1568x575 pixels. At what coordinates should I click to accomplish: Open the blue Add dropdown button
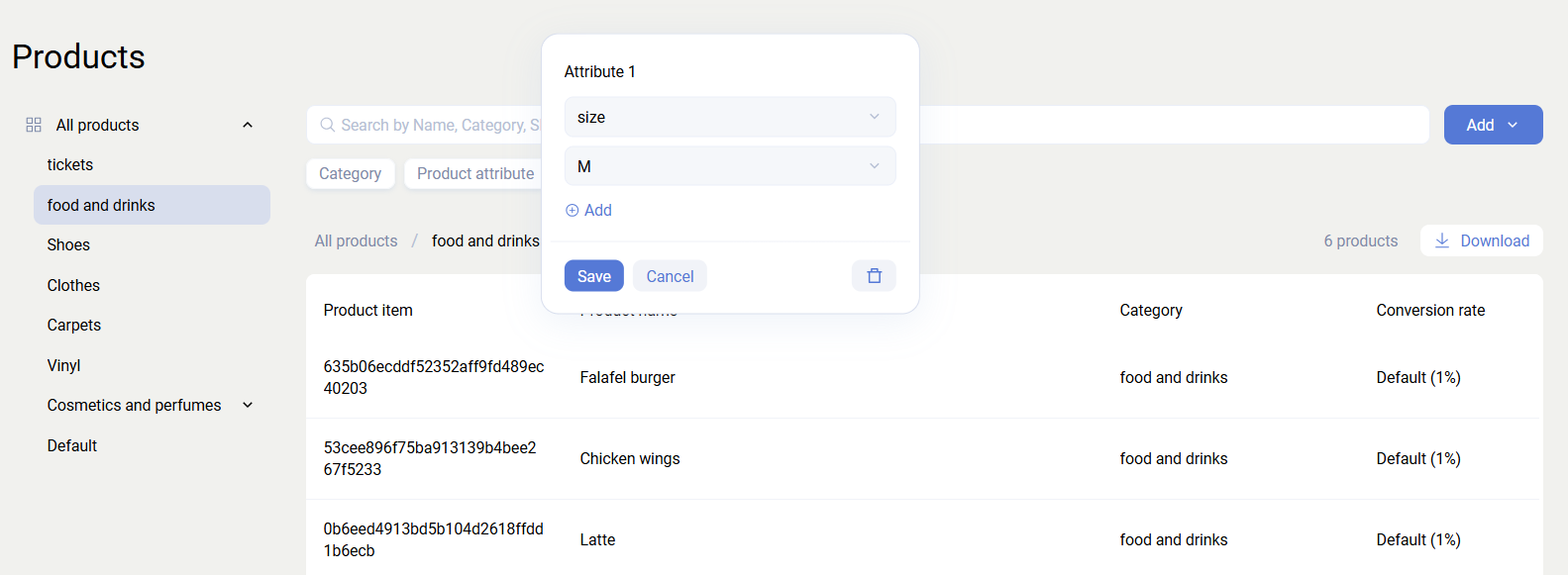1492,125
